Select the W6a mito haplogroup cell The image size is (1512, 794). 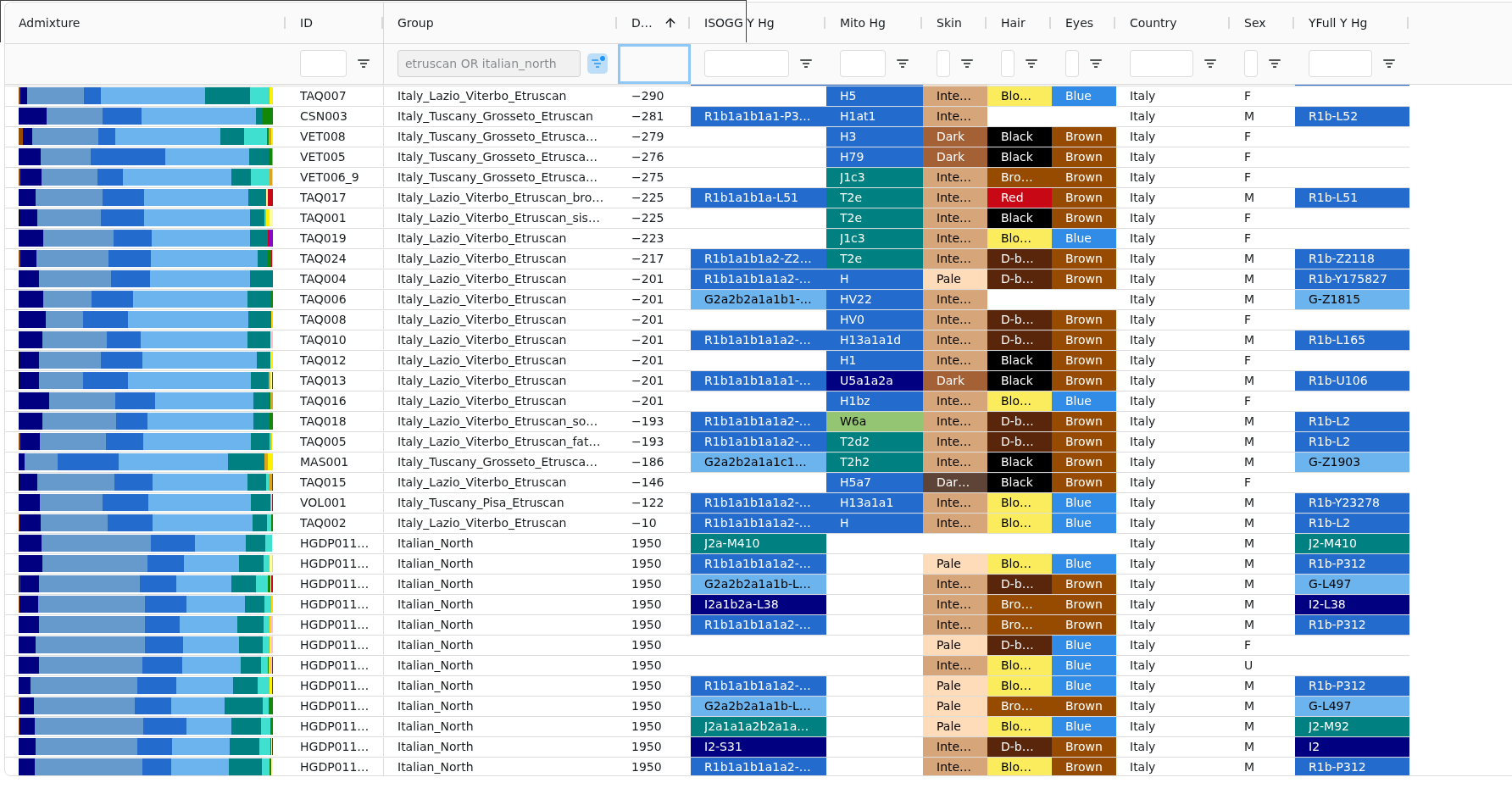tap(875, 421)
